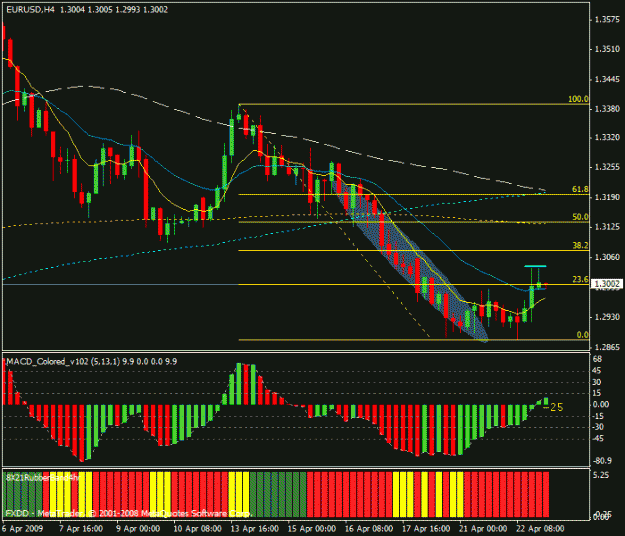
Task: Click the 22 Apr 08:00 time label
Action: coord(540,528)
